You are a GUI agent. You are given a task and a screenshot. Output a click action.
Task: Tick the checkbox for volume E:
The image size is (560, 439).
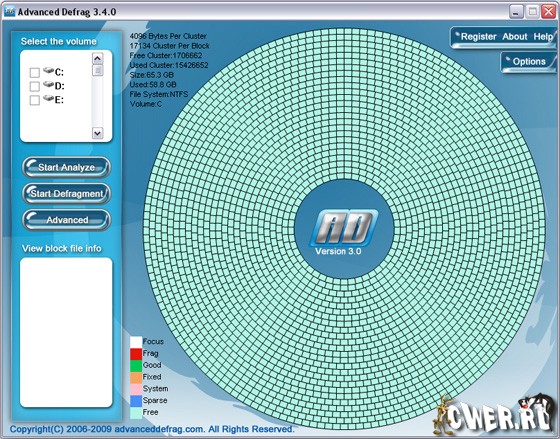35,100
